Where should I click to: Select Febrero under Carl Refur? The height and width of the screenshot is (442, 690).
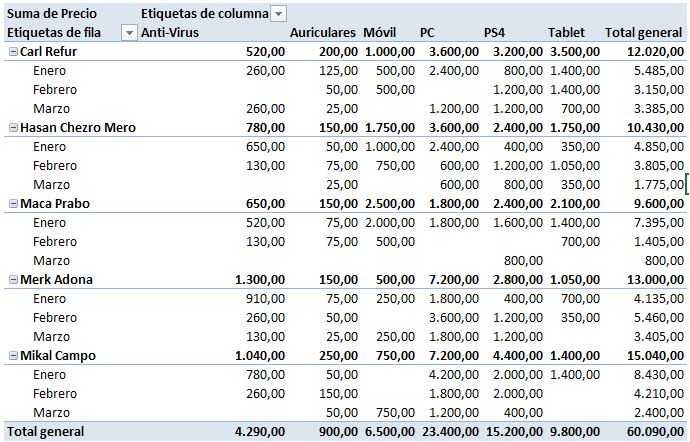click(55, 89)
